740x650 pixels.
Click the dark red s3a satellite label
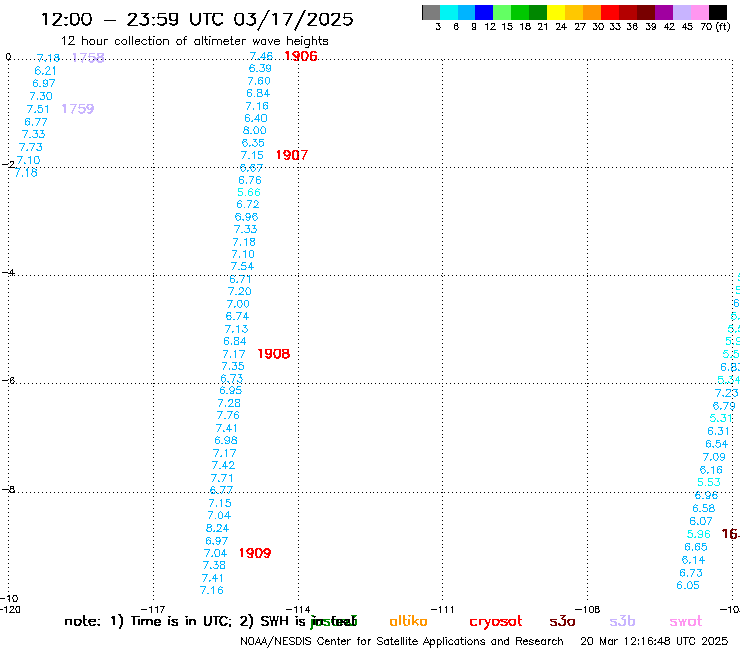pyautogui.click(x=562, y=621)
